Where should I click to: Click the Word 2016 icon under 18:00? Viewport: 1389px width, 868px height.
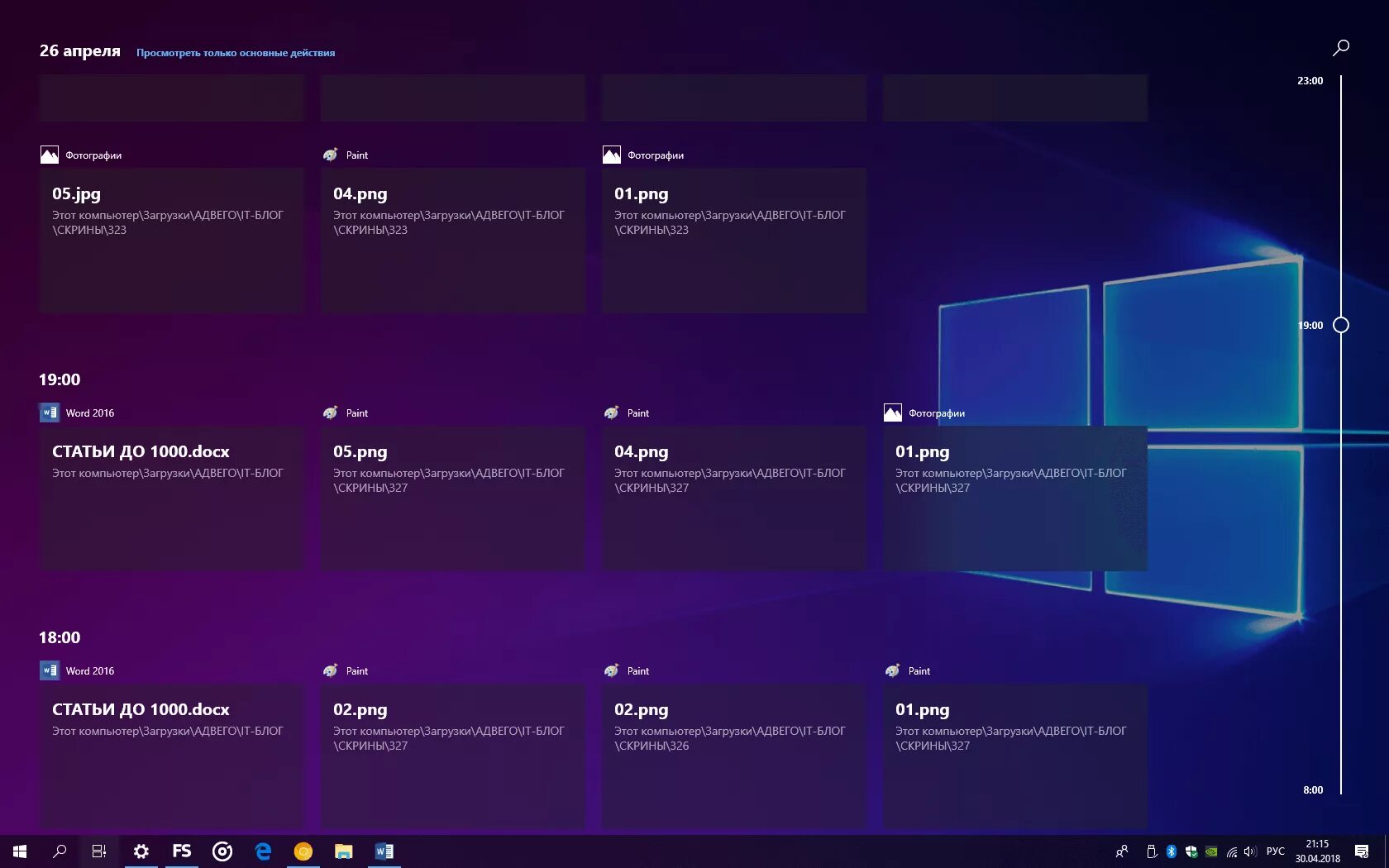click(x=50, y=670)
